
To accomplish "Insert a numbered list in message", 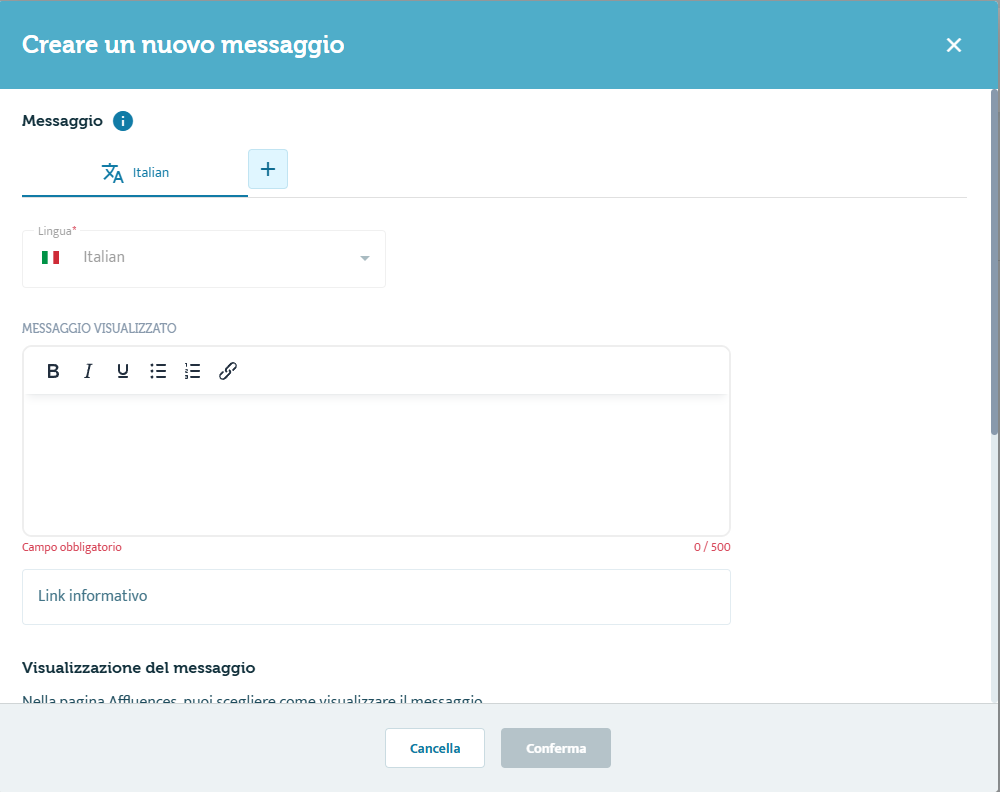I will [193, 371].
